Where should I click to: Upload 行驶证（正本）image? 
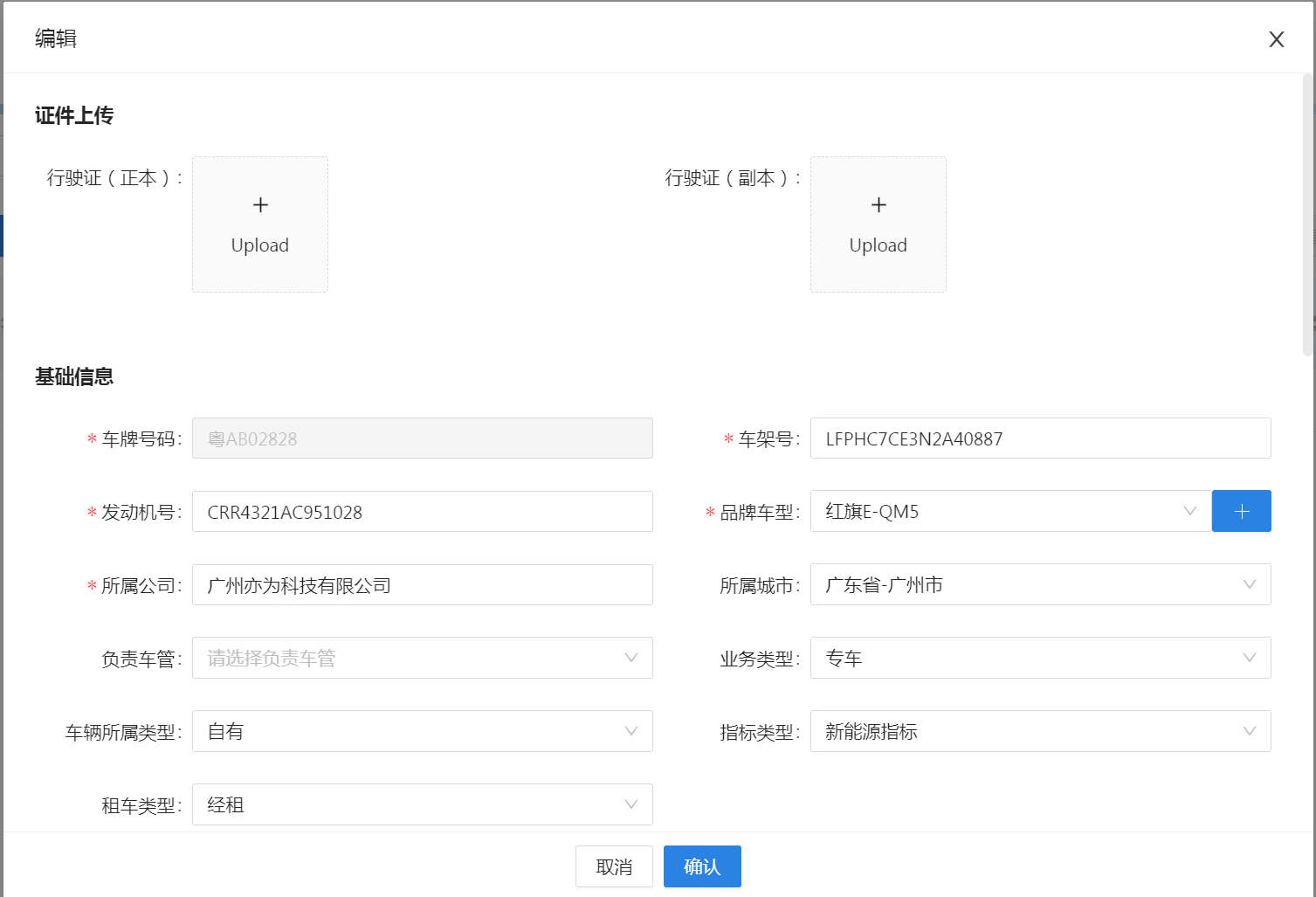pos(260,224)
